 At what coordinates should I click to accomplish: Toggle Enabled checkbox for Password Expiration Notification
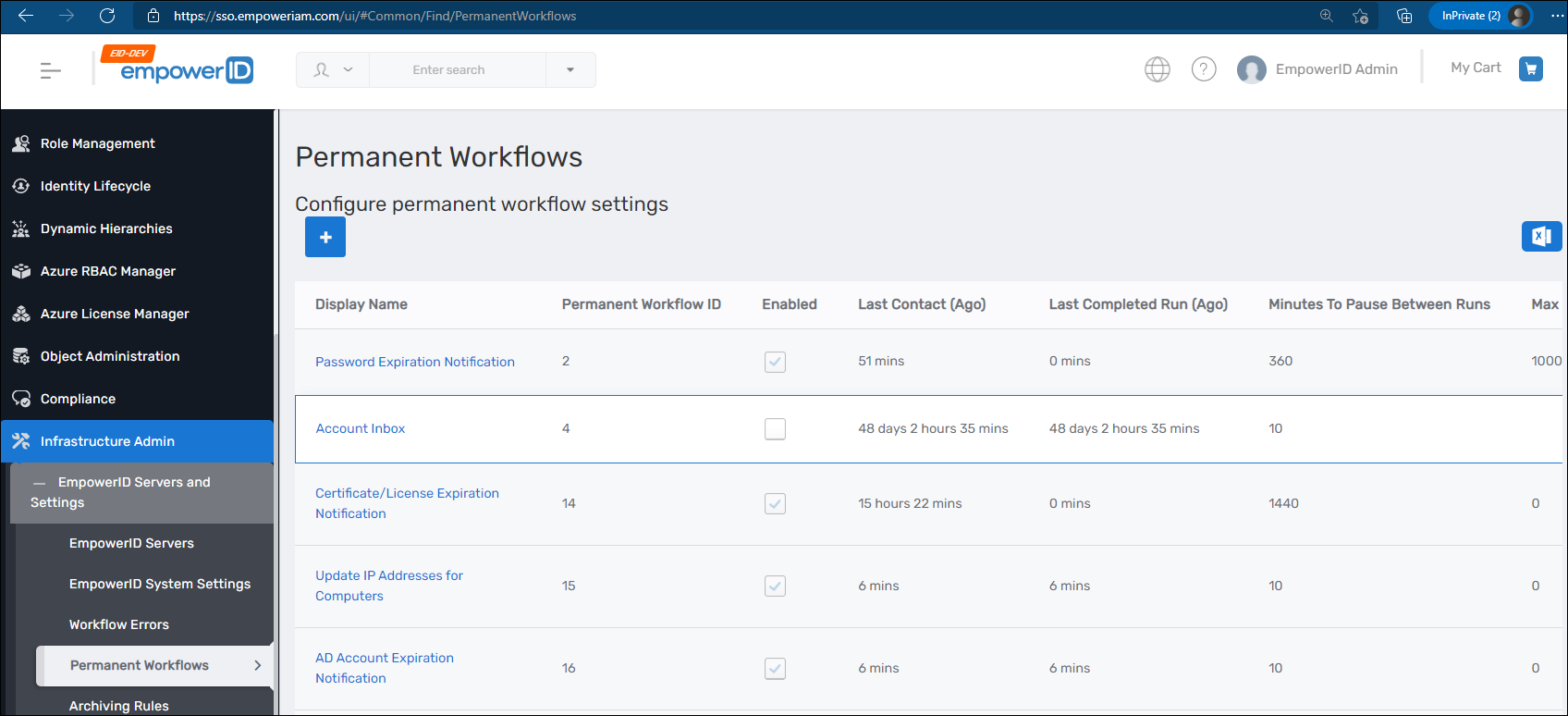[776, 362]
